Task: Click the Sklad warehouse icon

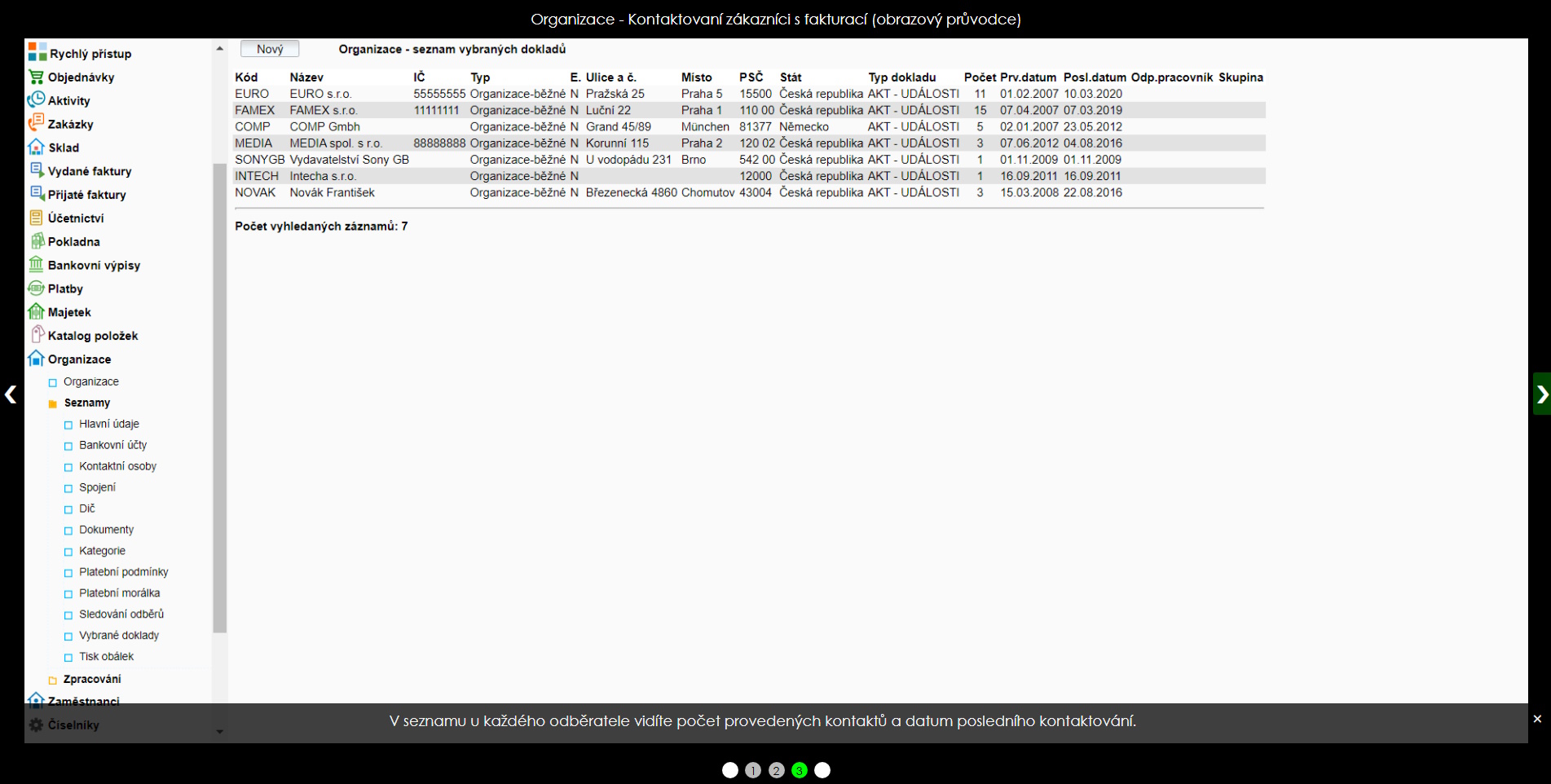Action: (x=36, y=148)
